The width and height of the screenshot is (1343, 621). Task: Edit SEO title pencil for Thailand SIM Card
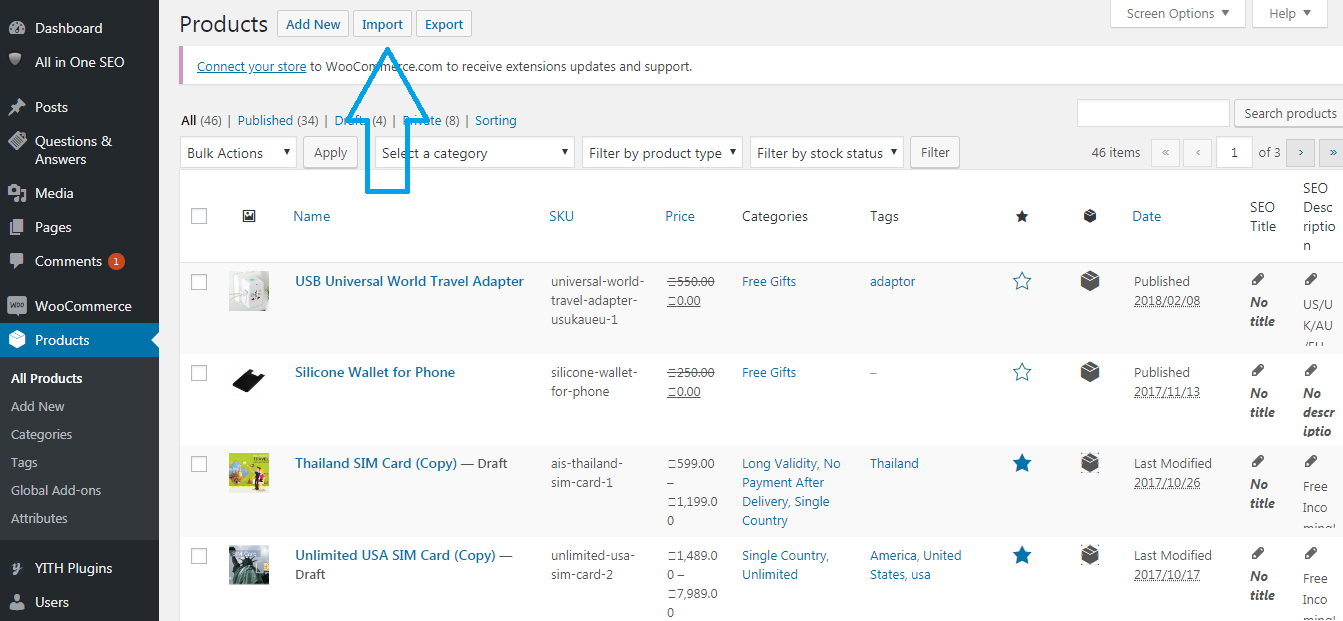click(x=1257, y=462)
